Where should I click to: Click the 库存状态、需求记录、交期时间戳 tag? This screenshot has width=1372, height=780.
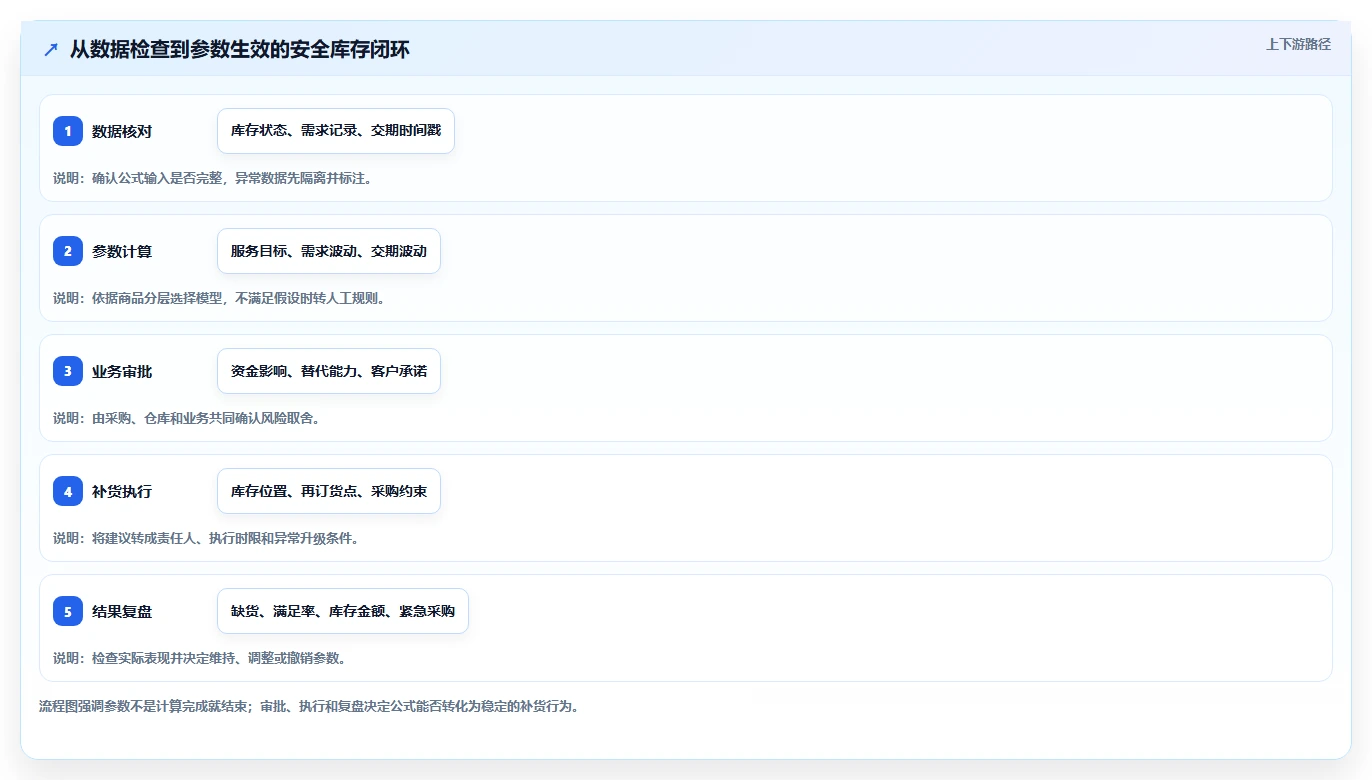coord(336,131)
